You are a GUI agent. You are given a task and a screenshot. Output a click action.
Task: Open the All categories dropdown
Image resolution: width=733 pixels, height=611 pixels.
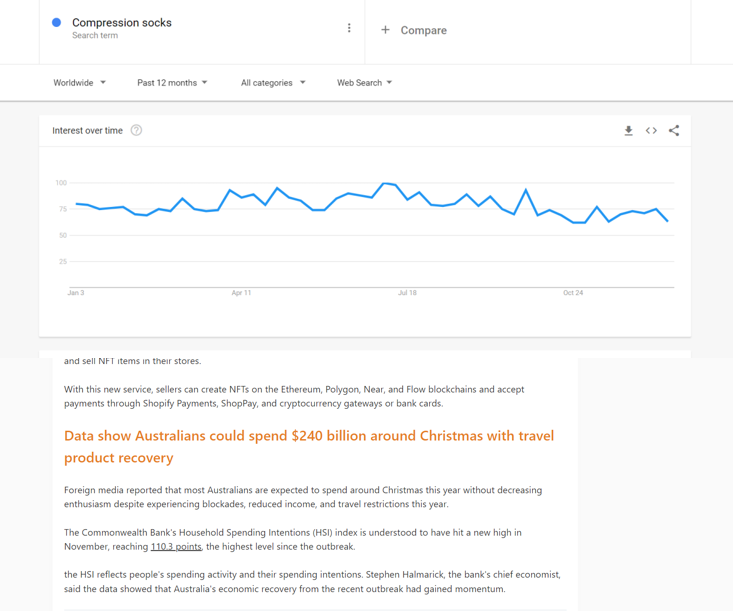tap(273, 83)
